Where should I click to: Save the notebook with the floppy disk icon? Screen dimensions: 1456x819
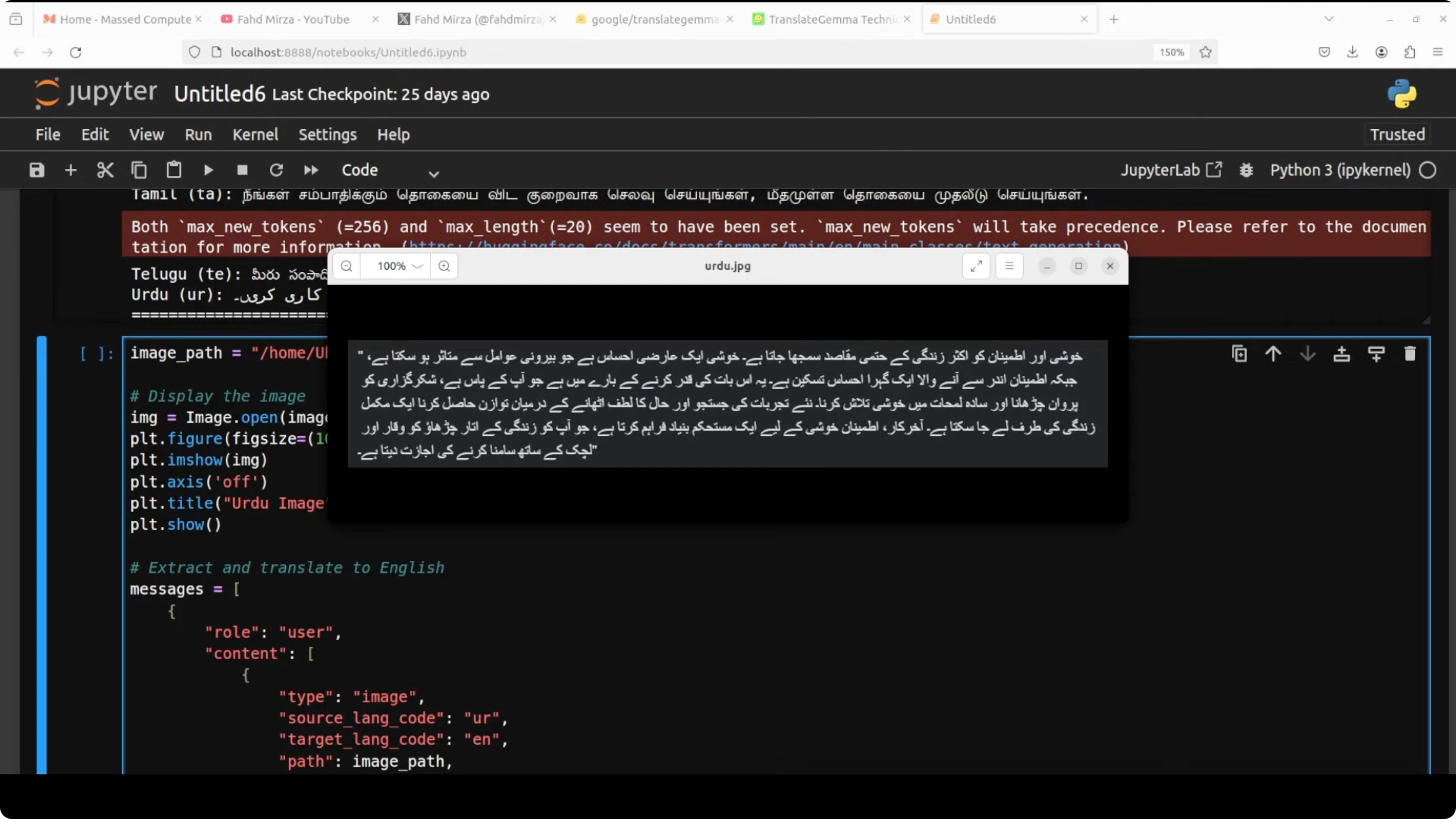37,170
